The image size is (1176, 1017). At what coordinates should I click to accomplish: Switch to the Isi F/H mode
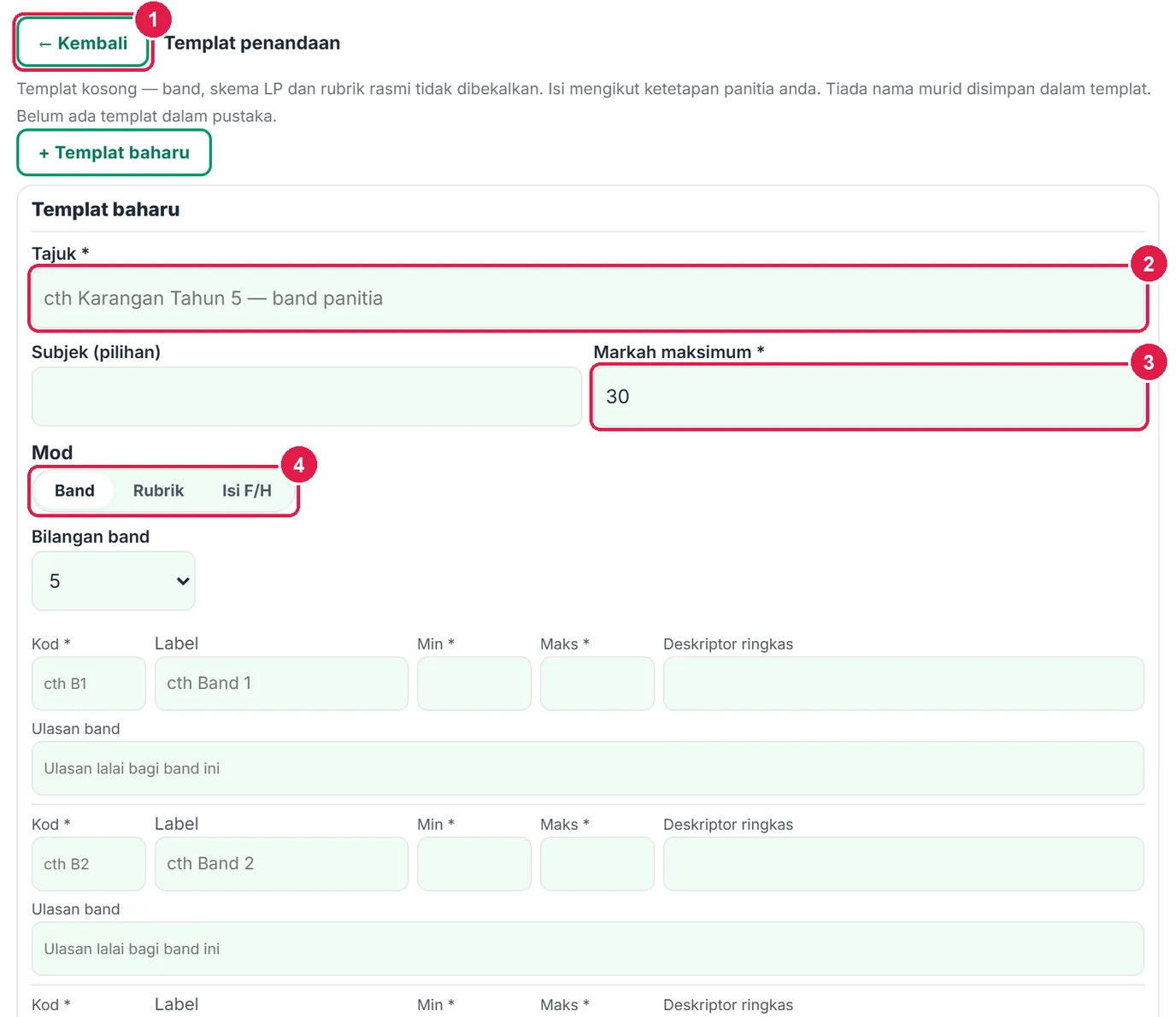tap(247, 491)
